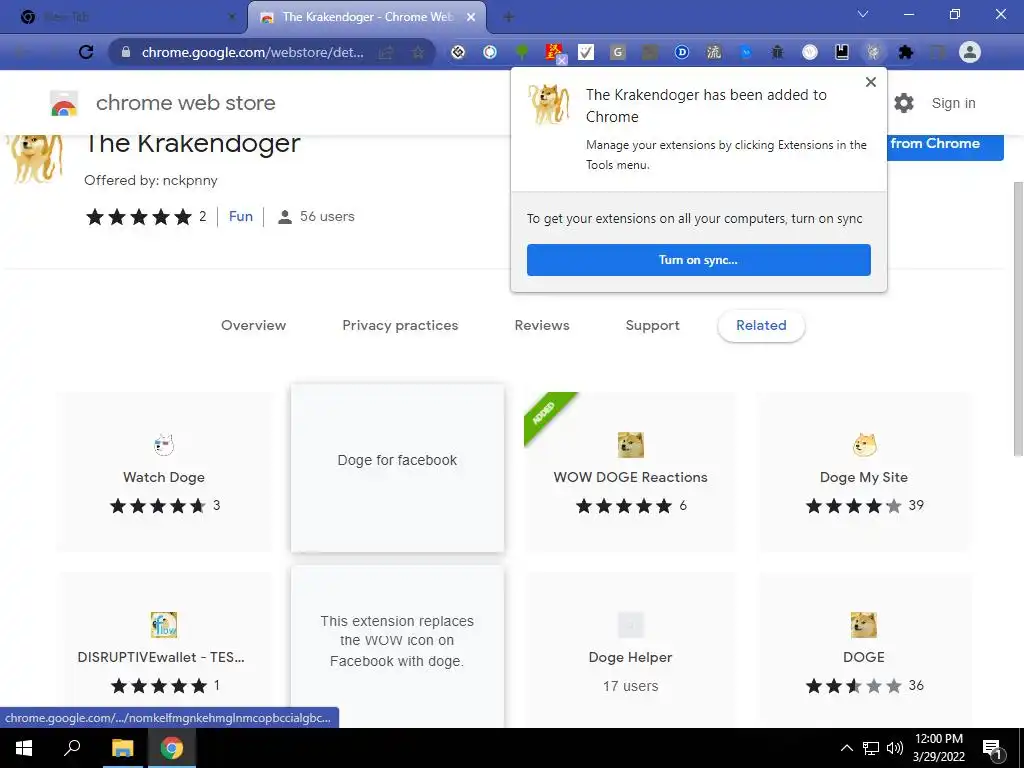Click the '17 users' text under Doge Helper
Screen dimensions: 1024x768
[x=631, y=686]
